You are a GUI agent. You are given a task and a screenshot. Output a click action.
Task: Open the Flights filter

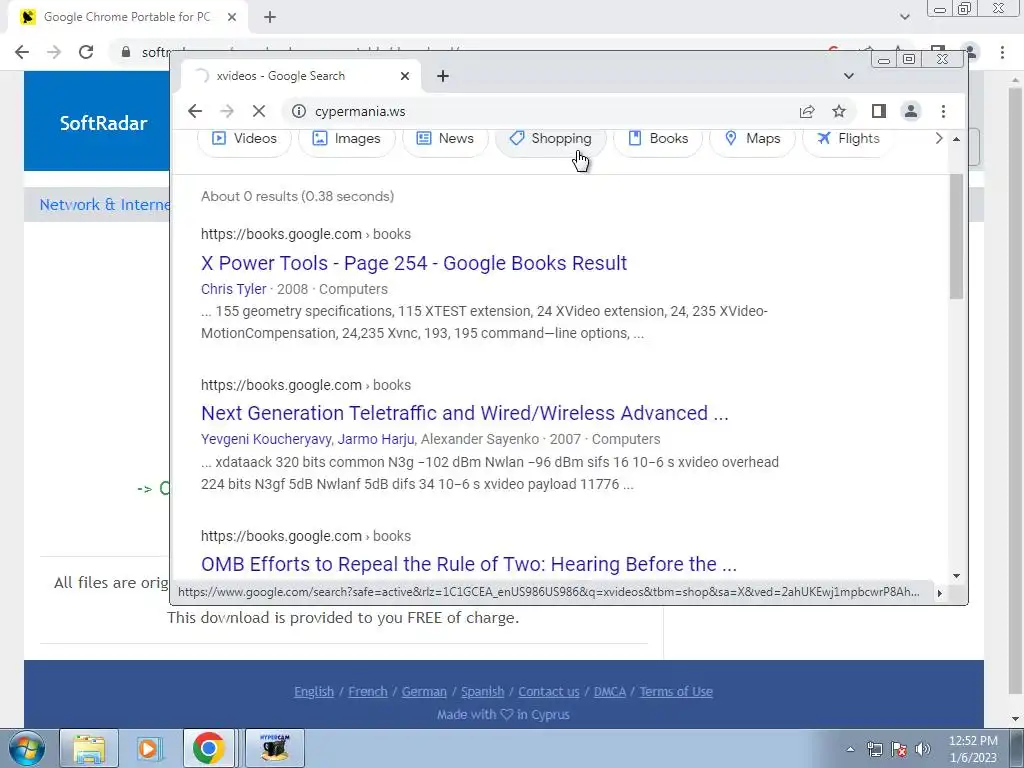(848, 138)
